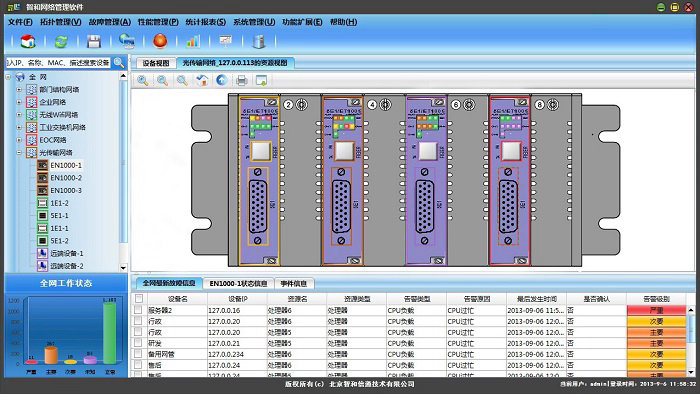Select EN1000-2 in the device tree
The width and height of the screenshot is (700, 394).
pos(66,178)
